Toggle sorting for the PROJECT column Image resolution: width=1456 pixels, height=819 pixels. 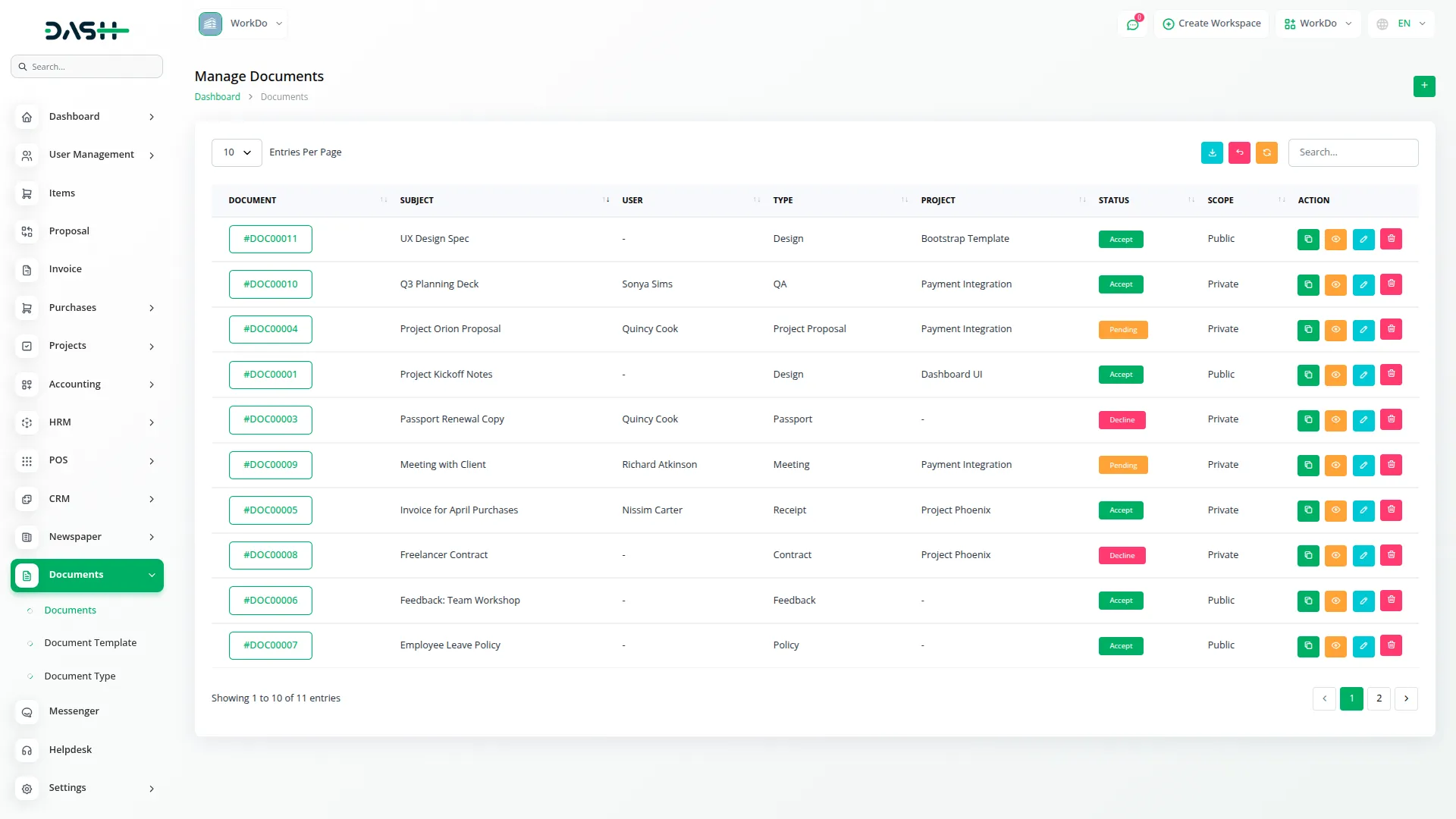point(1081,199)
